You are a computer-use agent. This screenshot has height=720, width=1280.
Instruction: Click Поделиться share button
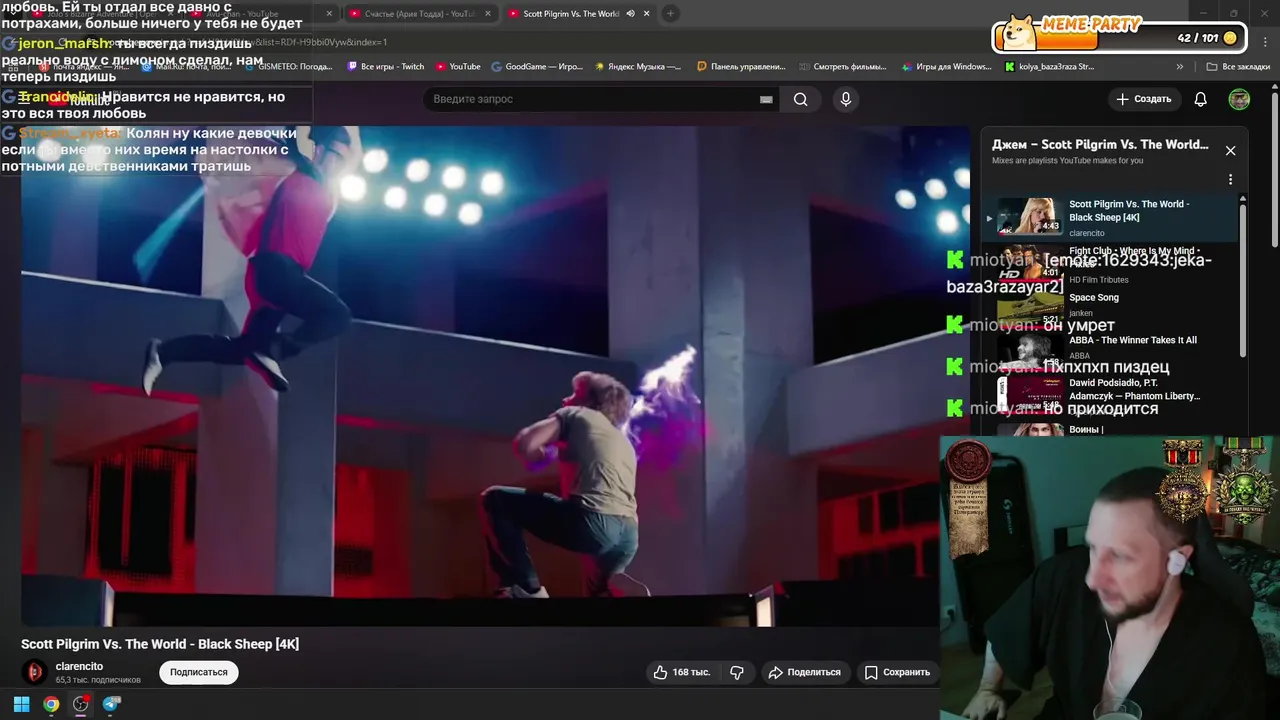[x=804, y=672]
